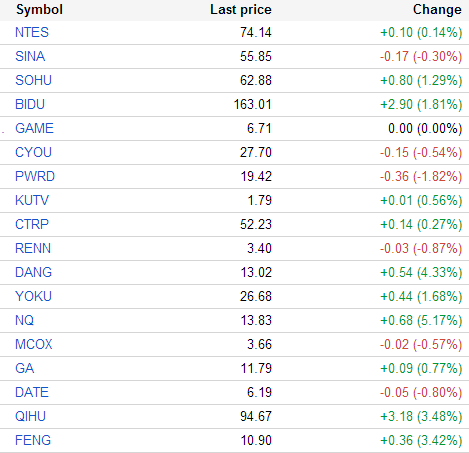This screenshot has width=469, height=453.
Task: Open the NTES stock symbol link
Action: 32,32
